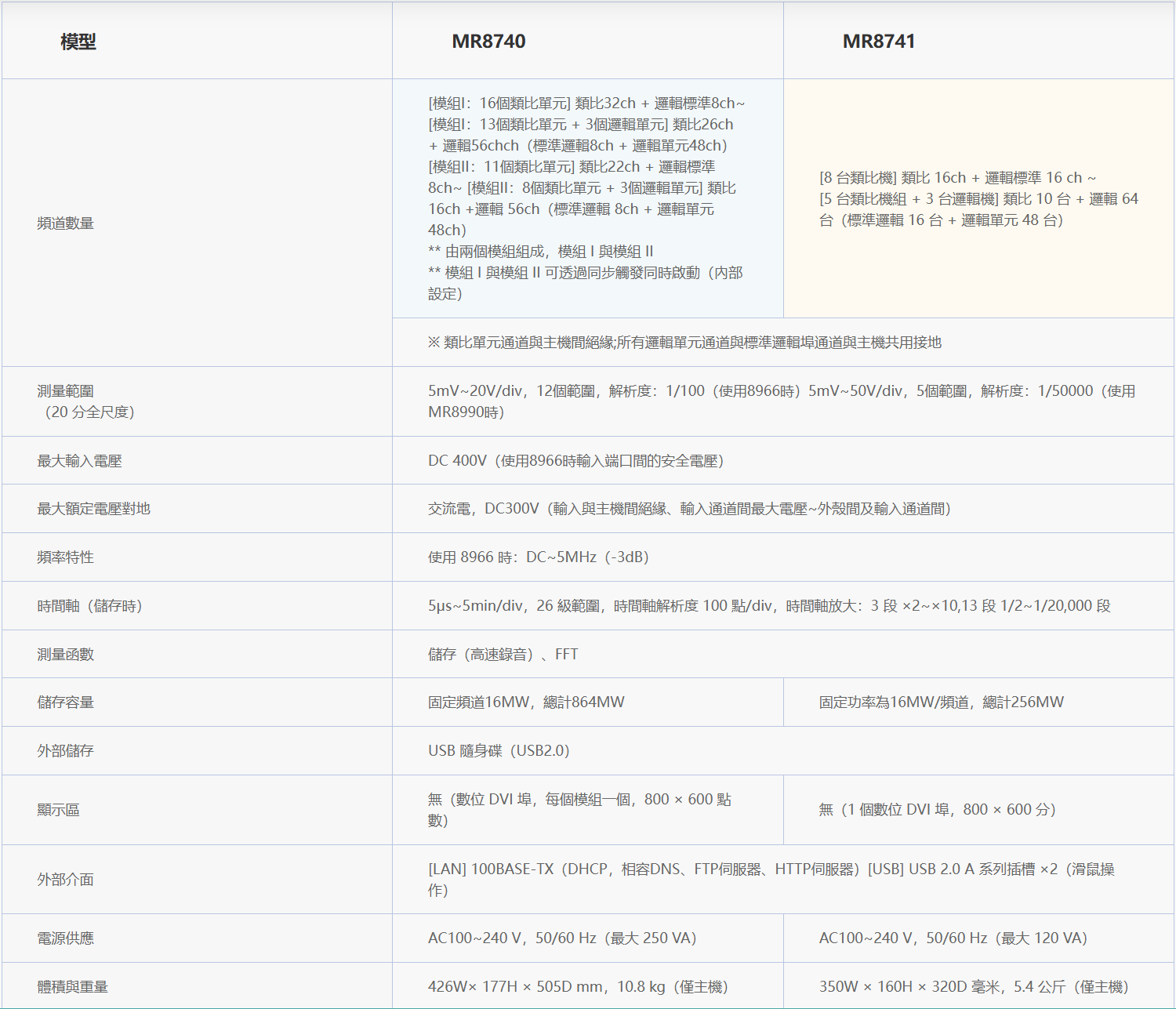The width and height of the screenshot is (1176, 1009).
Task: Click the 儲存（高速錄音）、FFT value
Action: (503, 655)
